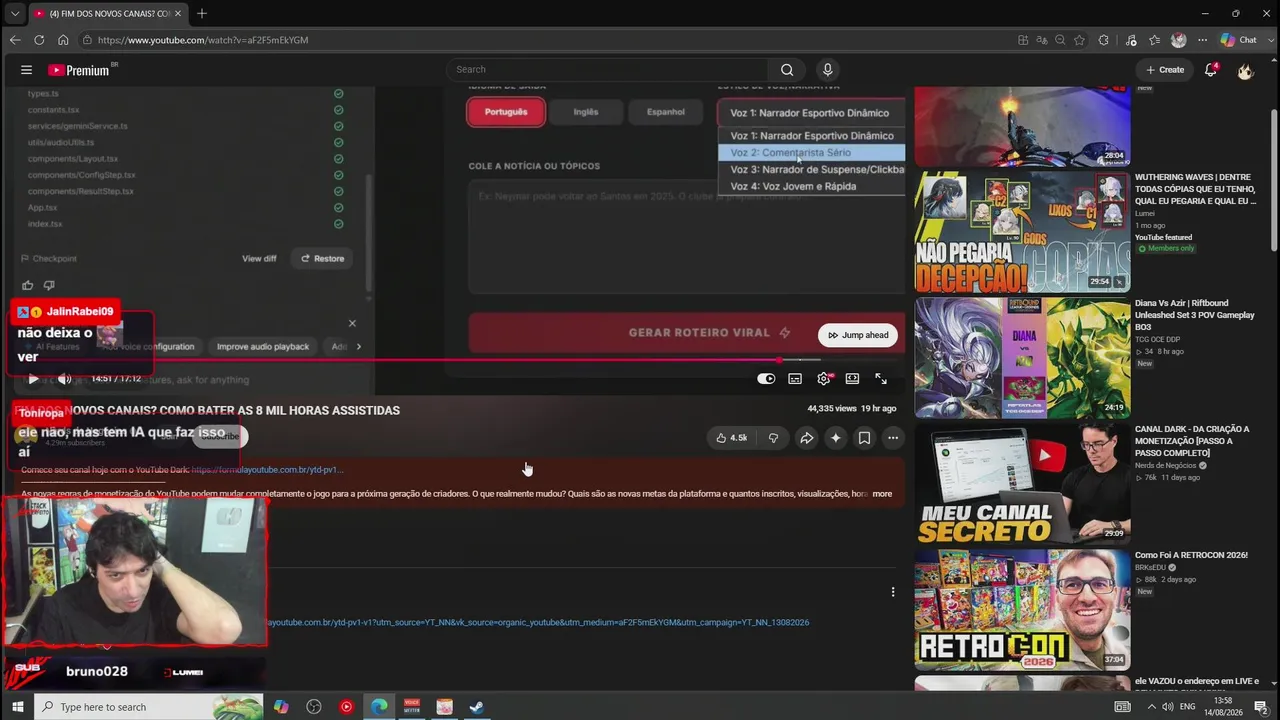Open more actions under the video
This screenshot has height=720, width=1280.
click(x=893, y=438)
